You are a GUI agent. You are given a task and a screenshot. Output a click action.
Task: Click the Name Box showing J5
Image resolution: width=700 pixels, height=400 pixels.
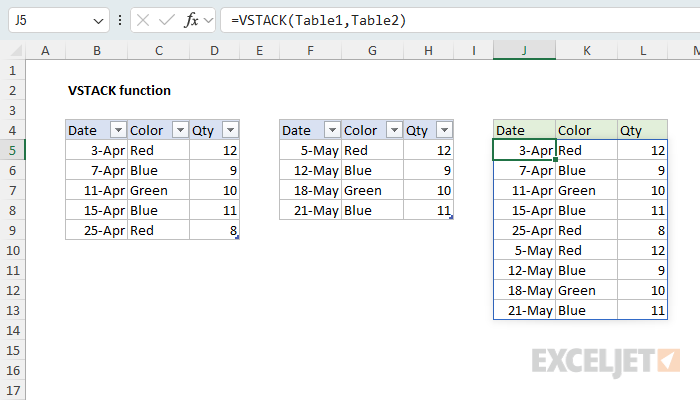[59, 20]
